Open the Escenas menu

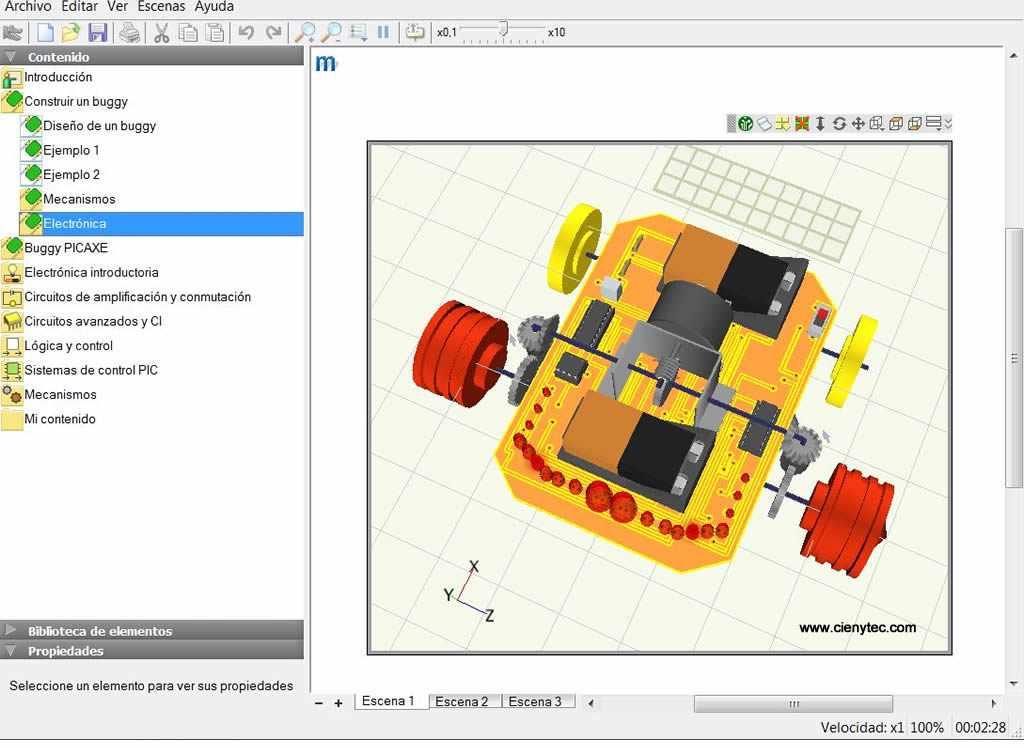click(161, 7)
